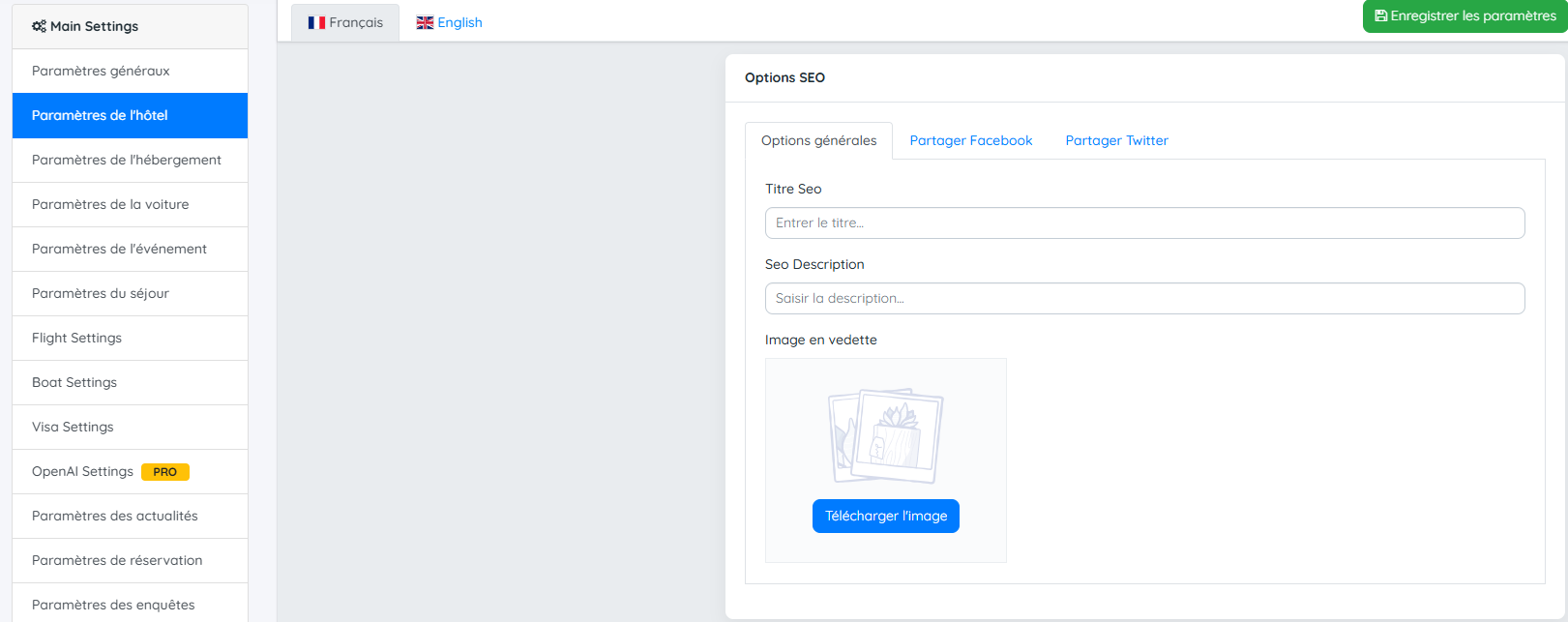
Task: Click the UK flag icon
Action: point(425,22)
